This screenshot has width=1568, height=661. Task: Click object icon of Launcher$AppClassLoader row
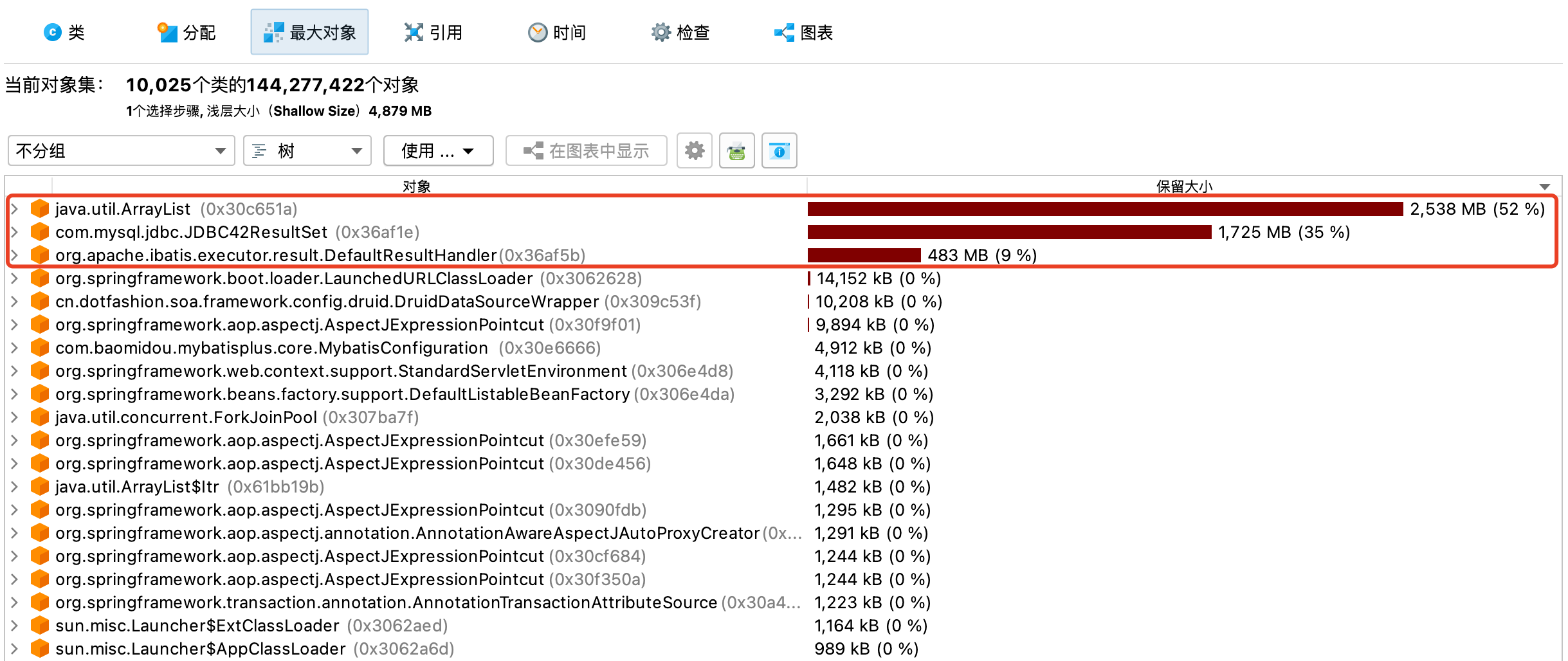coord(40,648)
